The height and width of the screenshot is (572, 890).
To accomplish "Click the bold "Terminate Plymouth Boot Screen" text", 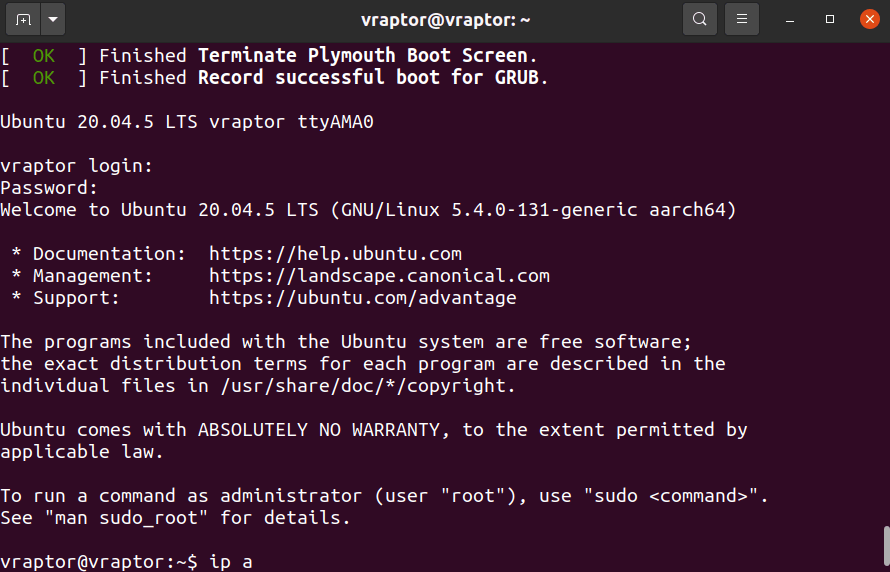I will pos(363,56).
